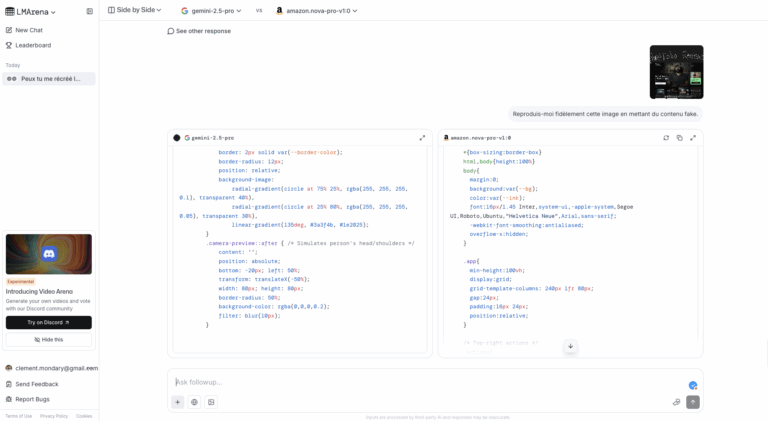
Task: Click the 'linear-gradient(135deg, #3a3f4b' code line
Action: [300, 225]
